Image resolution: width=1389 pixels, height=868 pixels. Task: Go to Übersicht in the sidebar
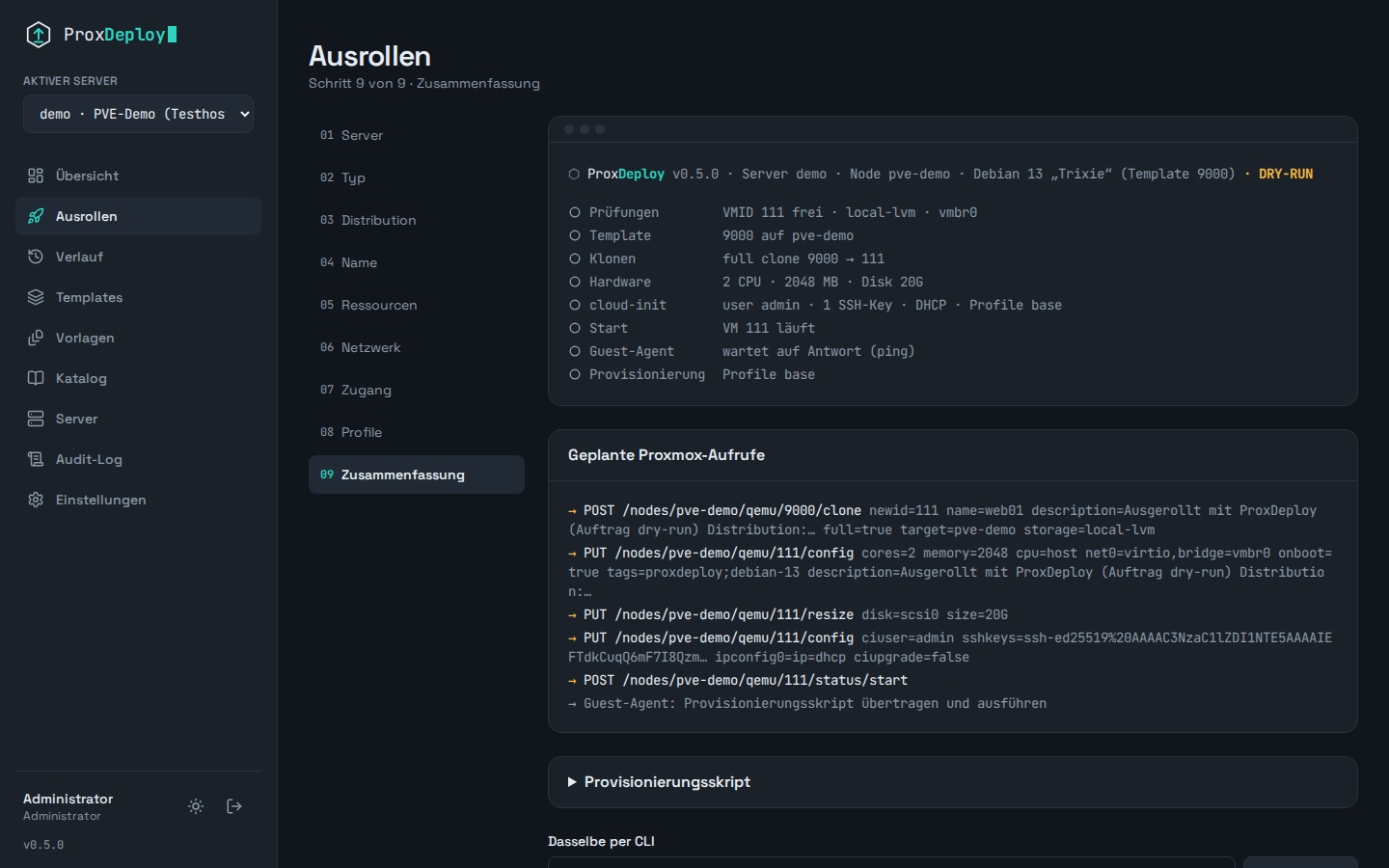pos(138,176)
